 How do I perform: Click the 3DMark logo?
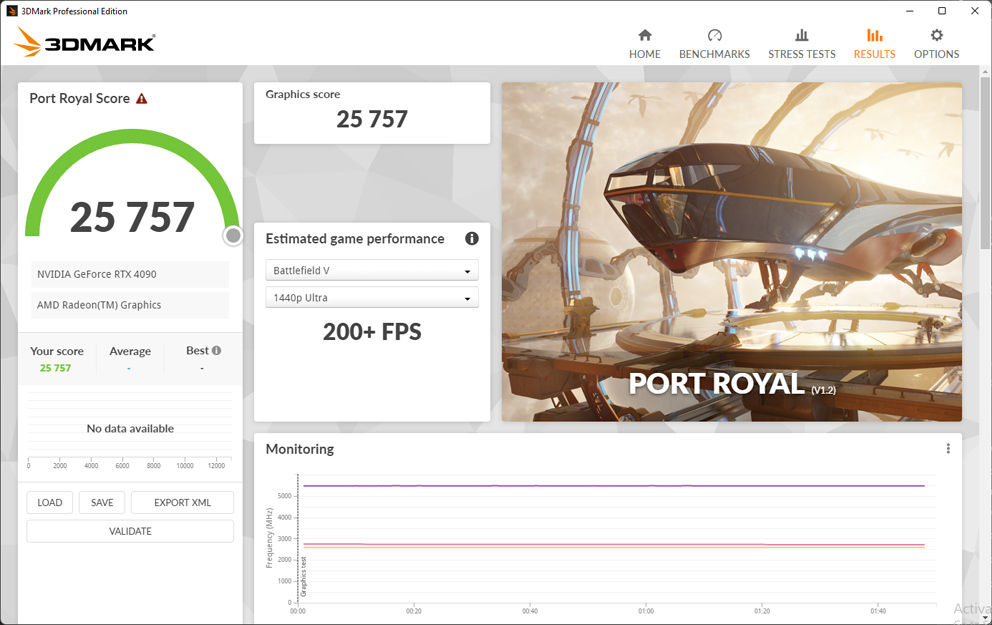(x=84, y=42)
